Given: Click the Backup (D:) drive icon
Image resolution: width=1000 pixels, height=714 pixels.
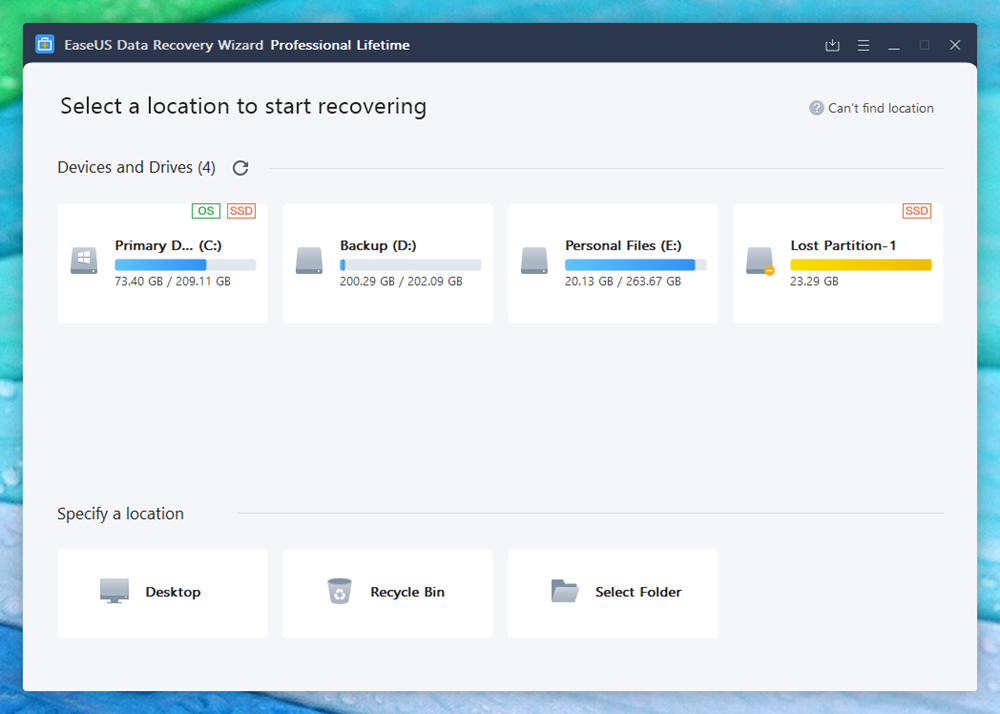Looking at the screenshot, I should click(309, 262).
